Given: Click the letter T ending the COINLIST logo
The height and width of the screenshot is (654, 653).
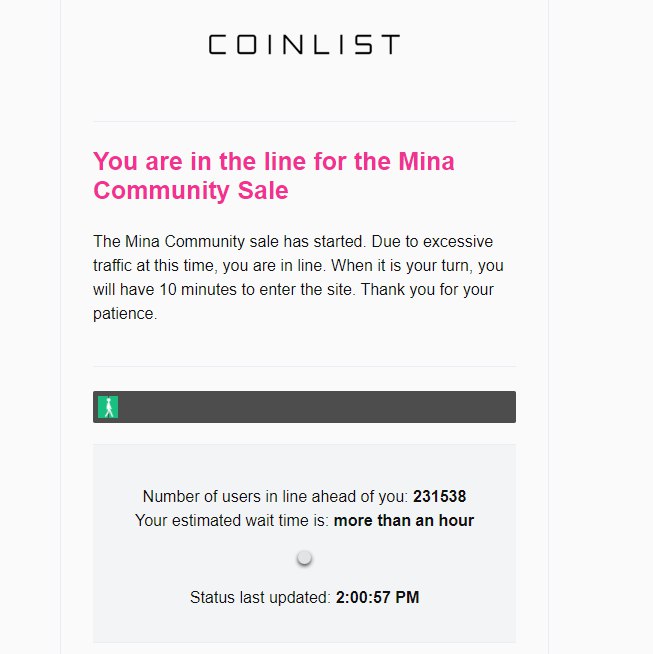Looking at the screenshot, I should [390, 44].
